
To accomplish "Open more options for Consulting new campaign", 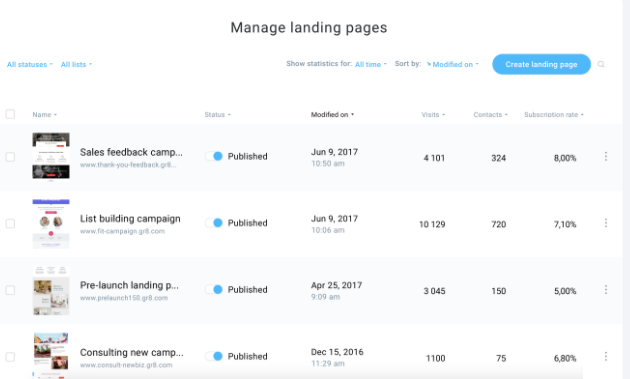I will pyautogui.click(x=606, y=356).
